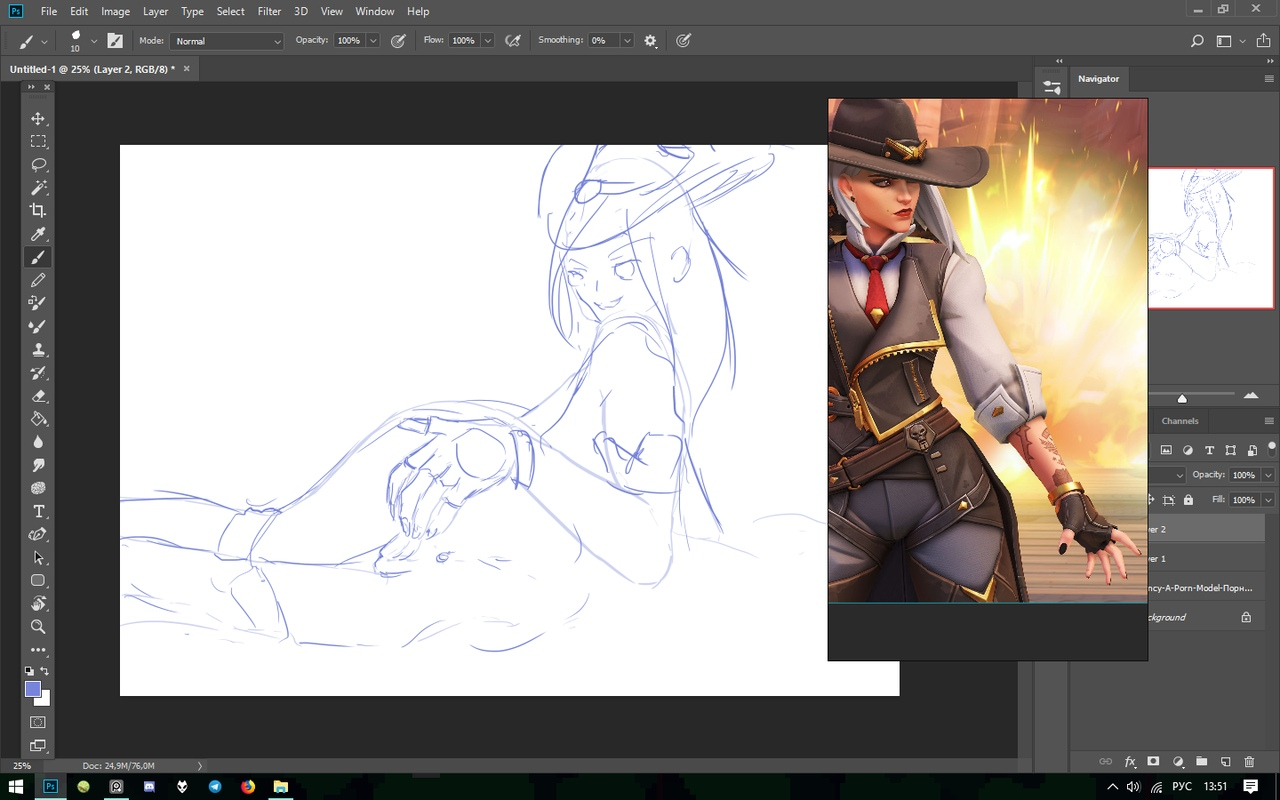Toggle Quick Mask mode
The width and height of the screenshot is (1280, 800).
pyautogui.click(x=38, y=722)
